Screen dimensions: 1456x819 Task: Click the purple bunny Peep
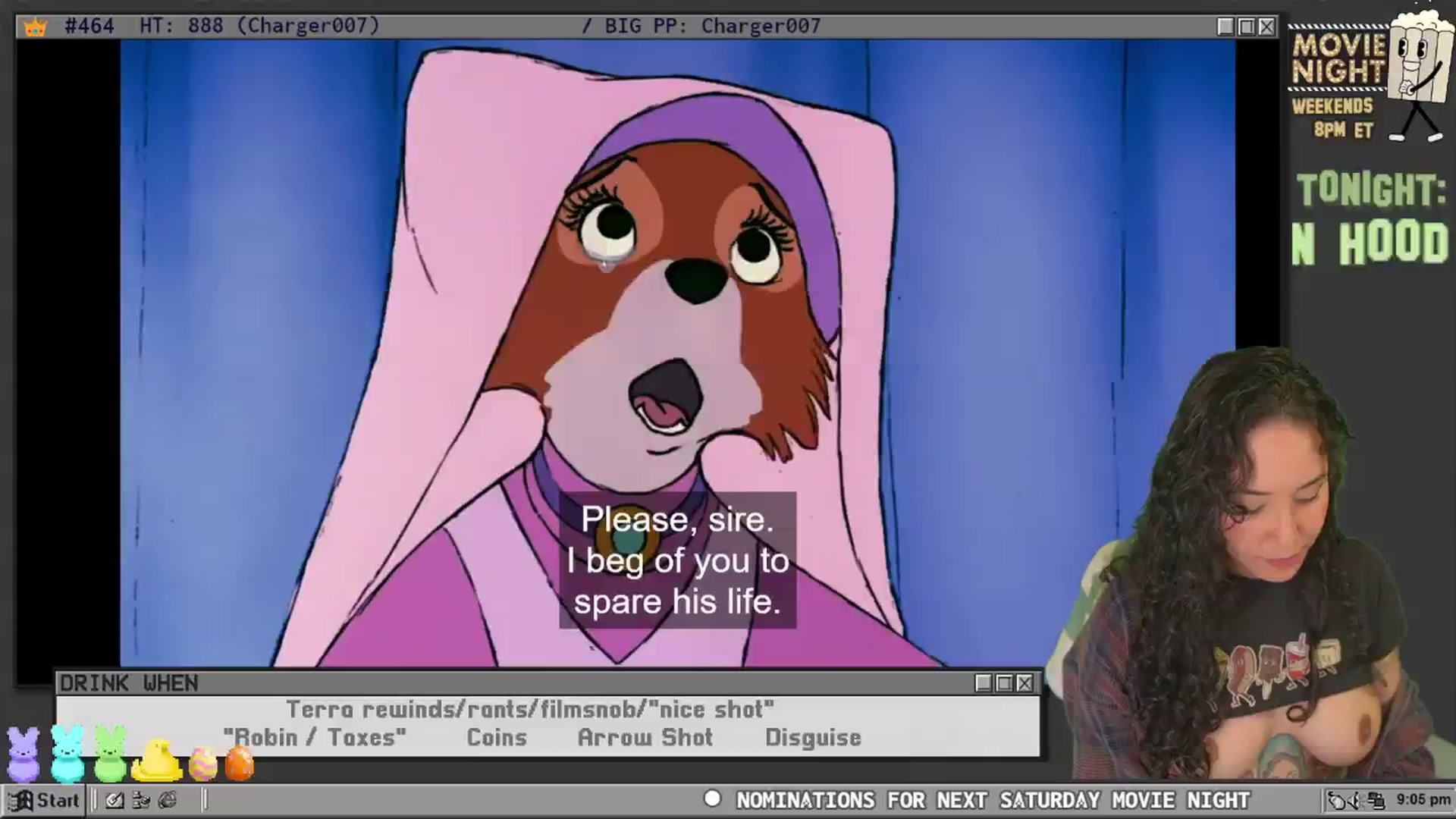(x=23, y=754)
